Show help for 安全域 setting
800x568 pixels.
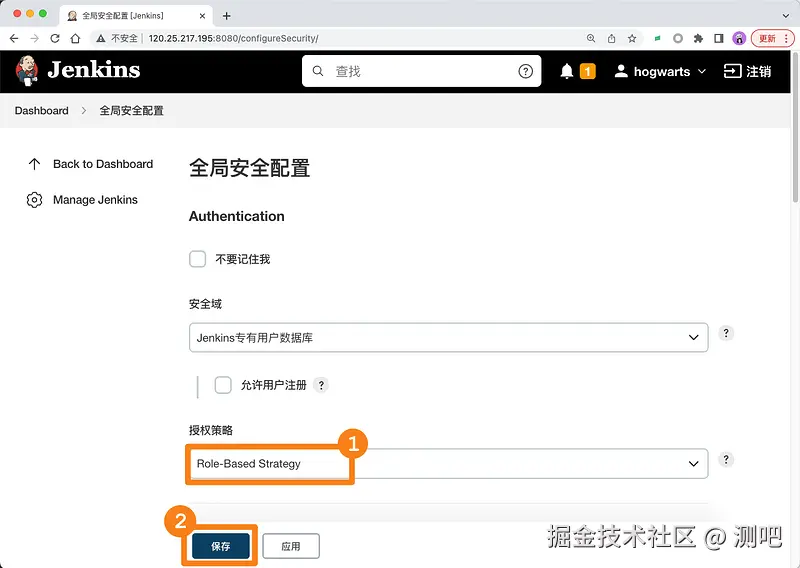(x=726, y=333)
